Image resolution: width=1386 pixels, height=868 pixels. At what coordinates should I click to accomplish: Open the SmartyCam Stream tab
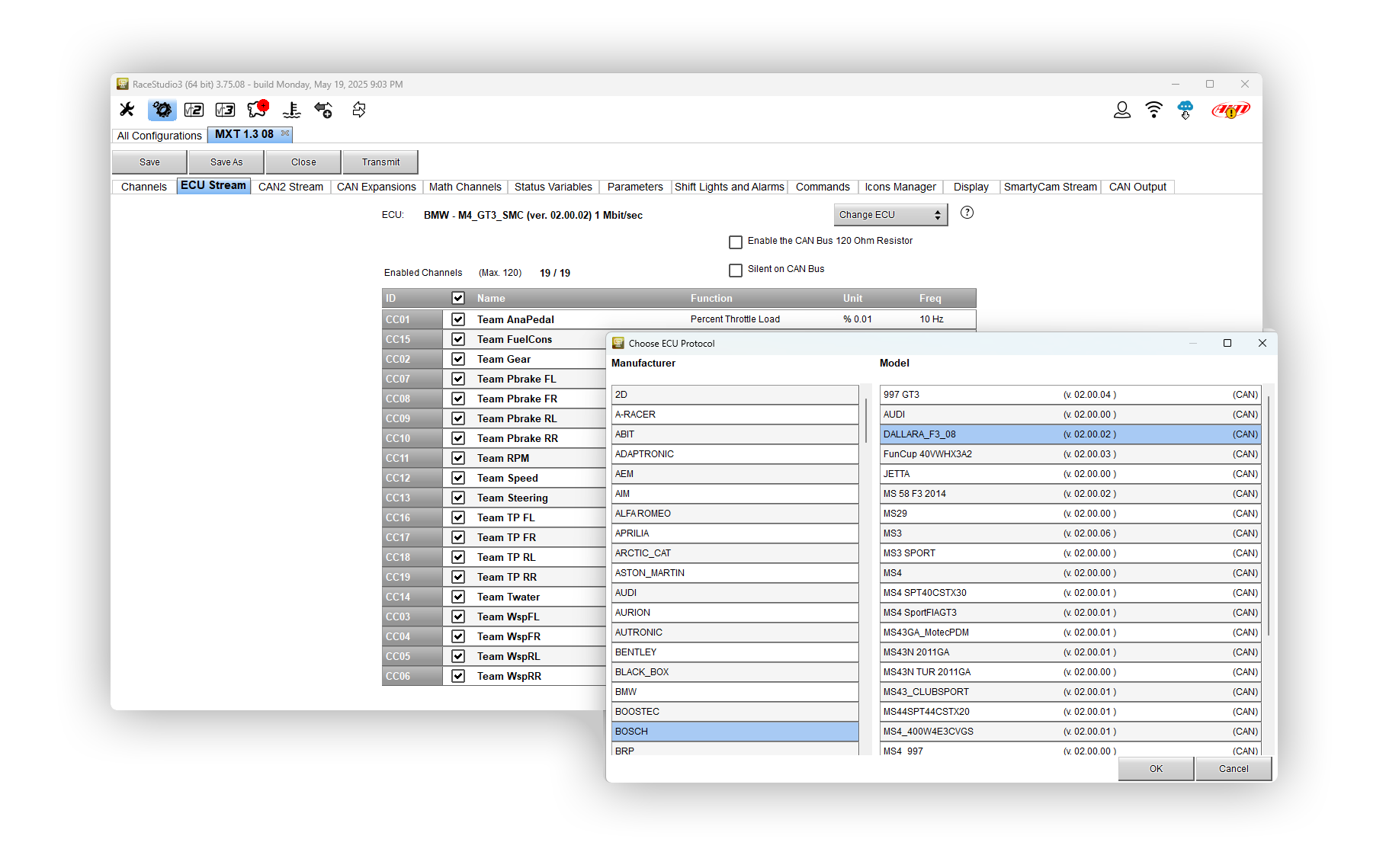click(1050, 187)
